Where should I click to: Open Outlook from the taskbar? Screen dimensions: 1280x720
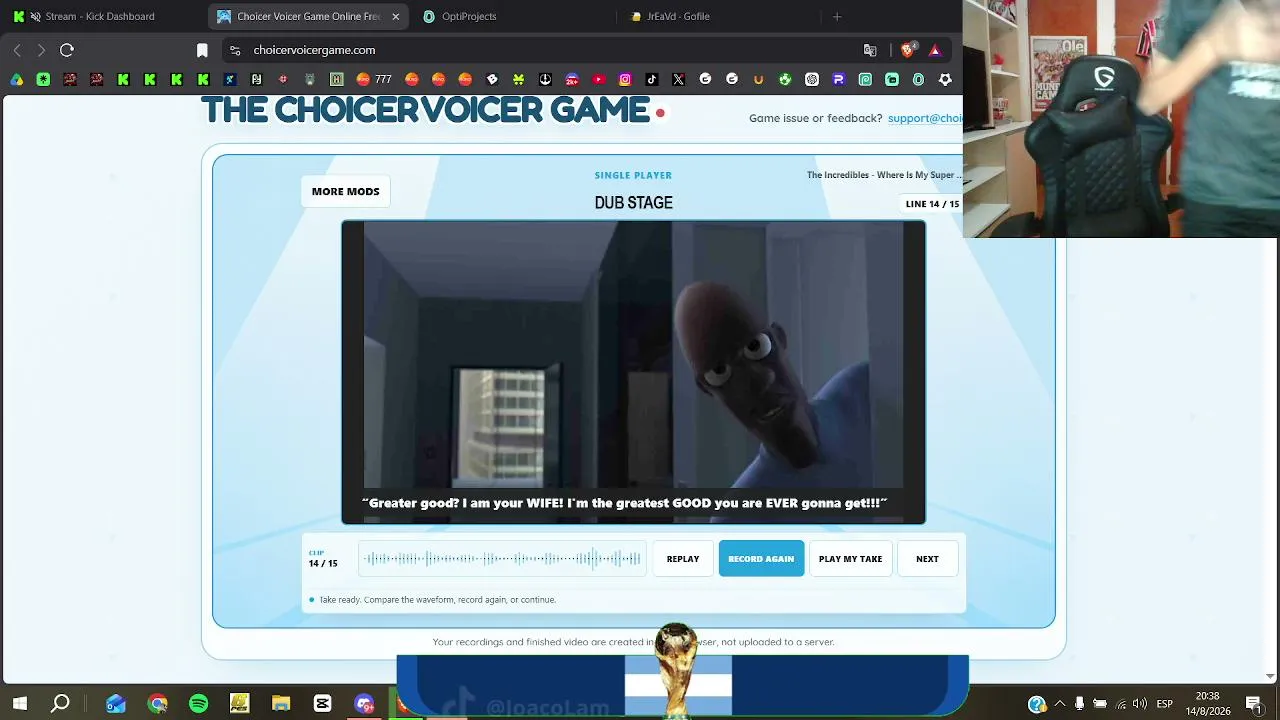[116, 704]
